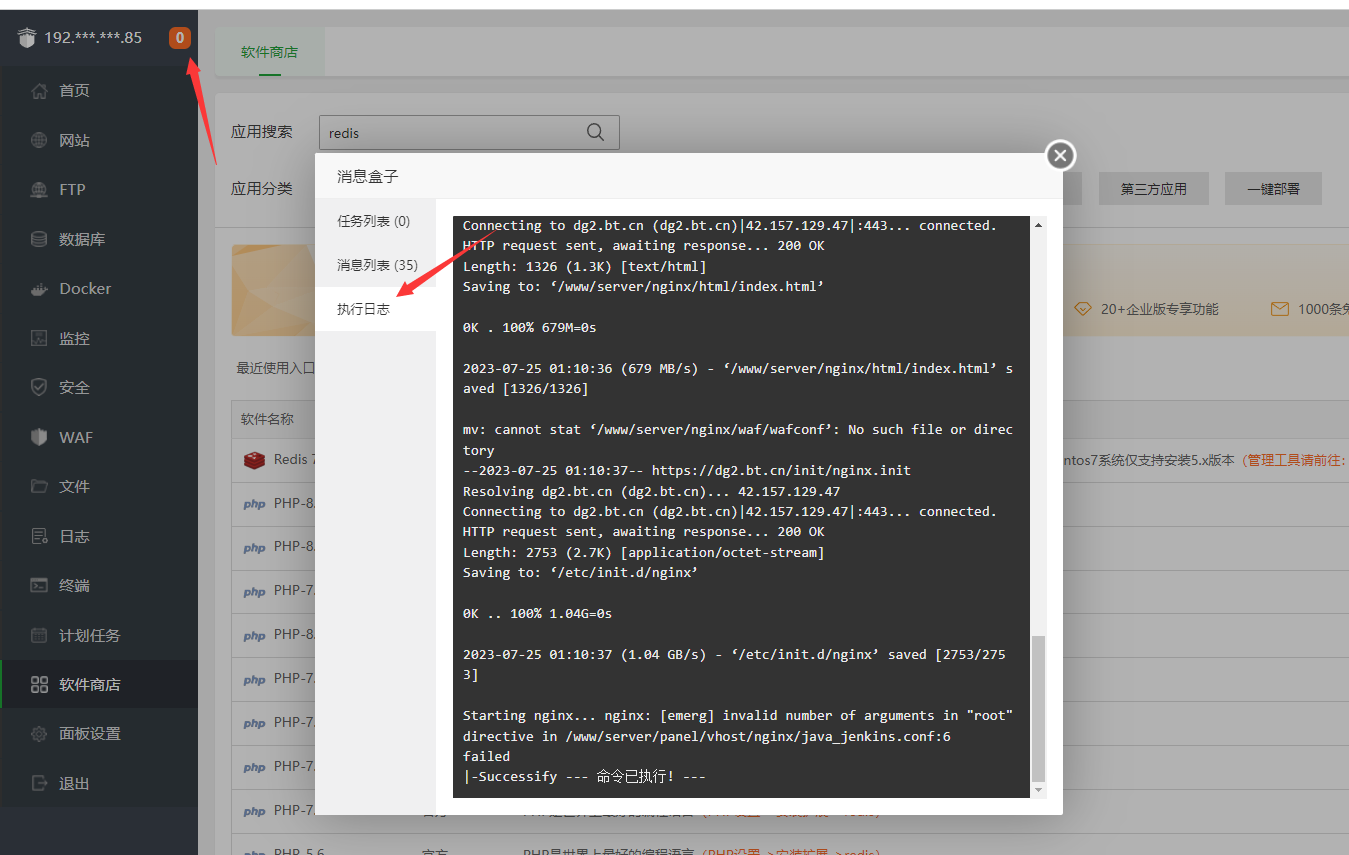Click the red Redis icon in software list

pos(254,460)
